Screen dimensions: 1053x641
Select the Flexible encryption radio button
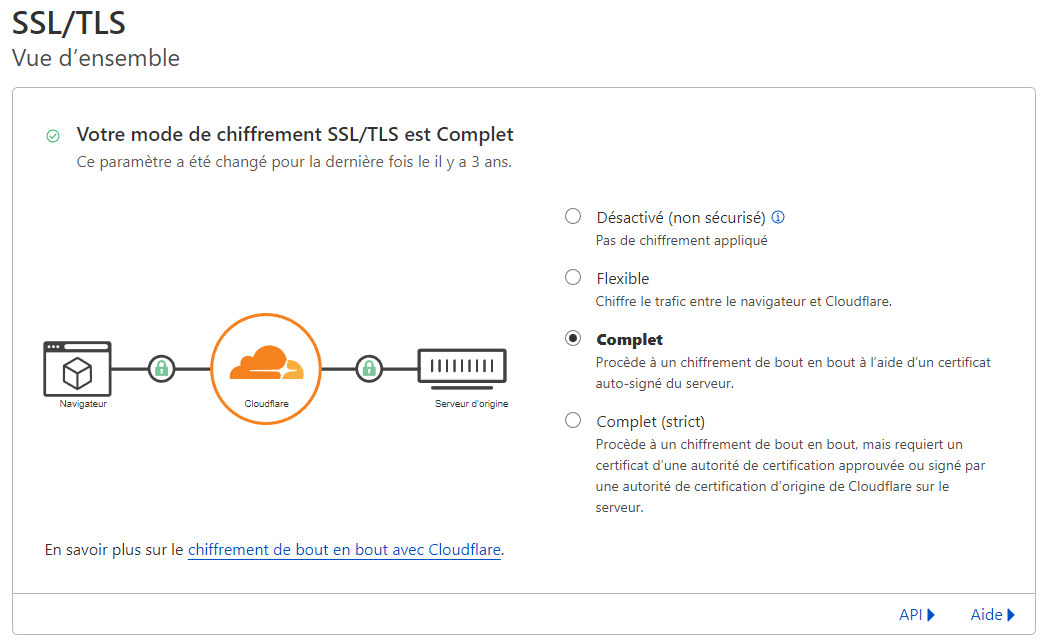pos(573,277)
